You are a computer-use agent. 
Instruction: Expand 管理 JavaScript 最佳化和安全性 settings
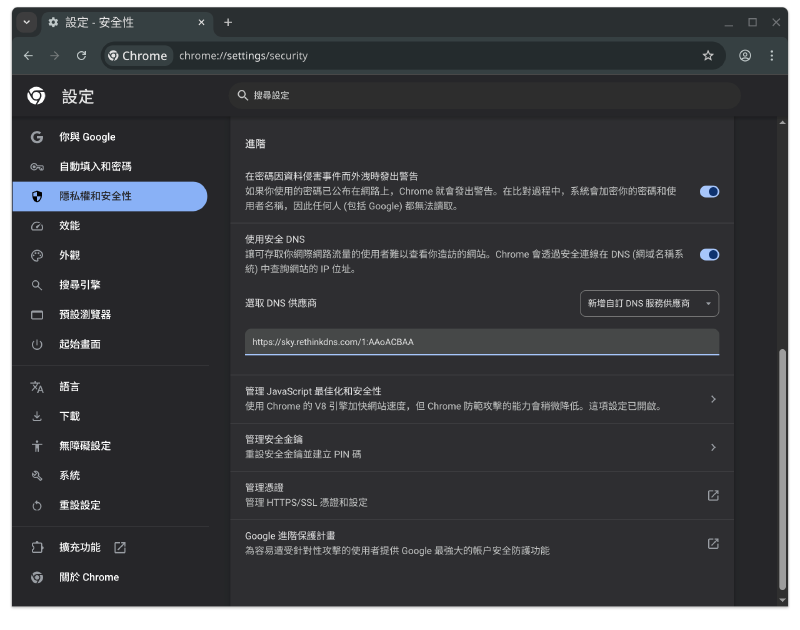coord(713,399)
